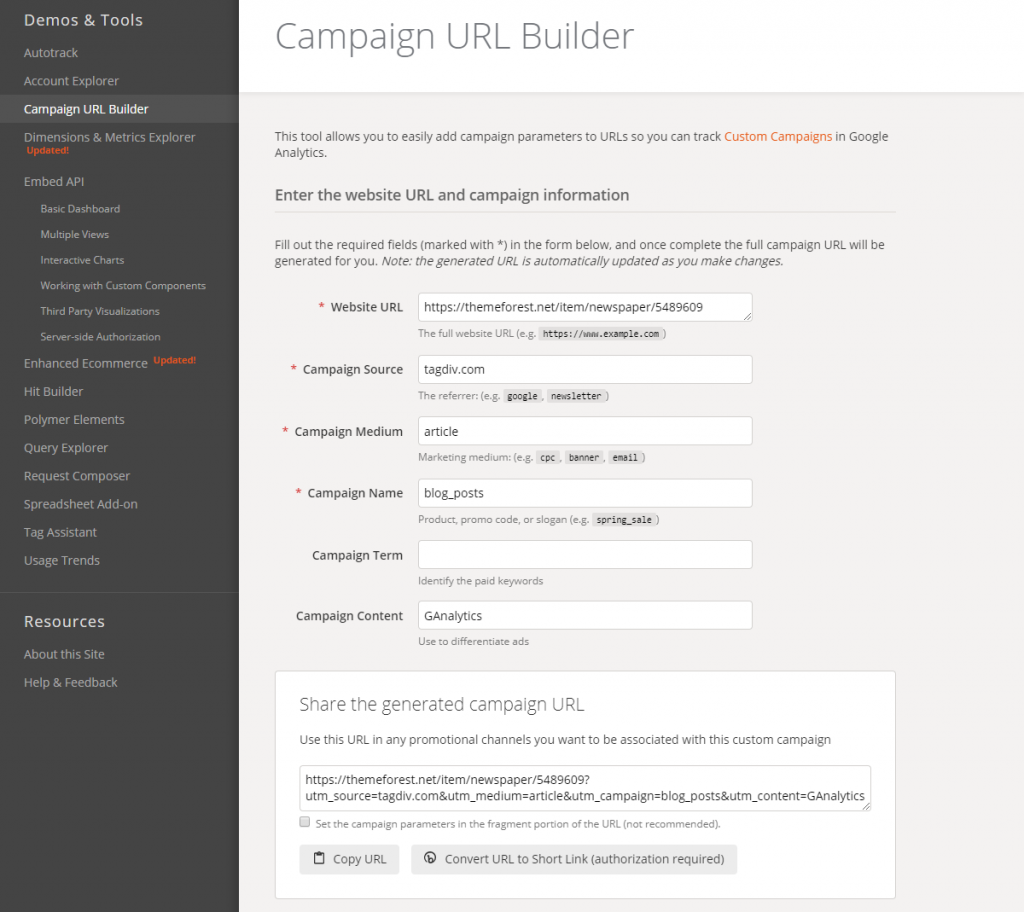Visit the Spreadsheet Add-on page
The image size is (1024, 912).
[x=82, y=503]
